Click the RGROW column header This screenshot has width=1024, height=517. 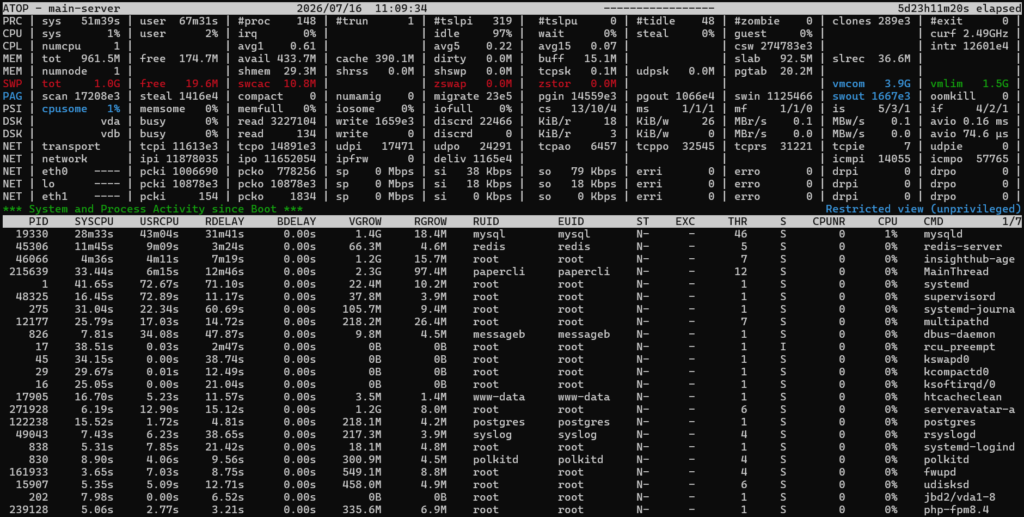[x=430, y=221]
